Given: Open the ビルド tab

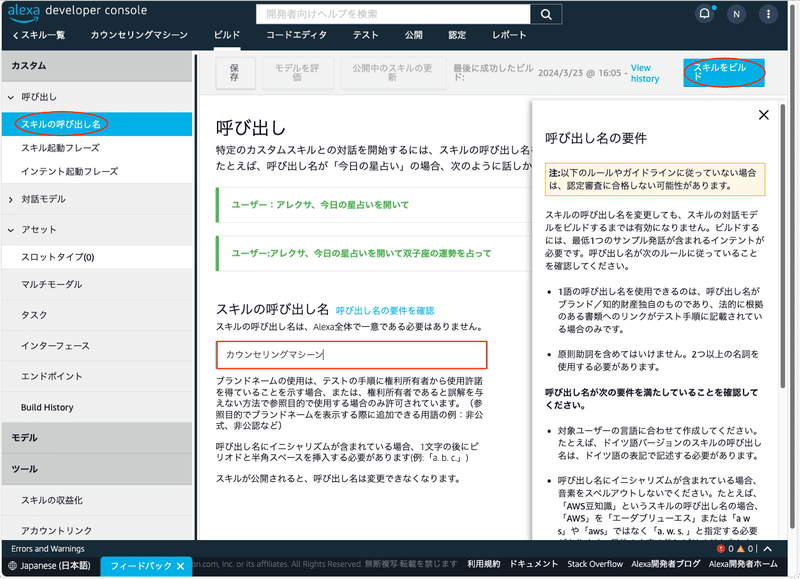Looking at the screenshot, I should coord(227,35).
